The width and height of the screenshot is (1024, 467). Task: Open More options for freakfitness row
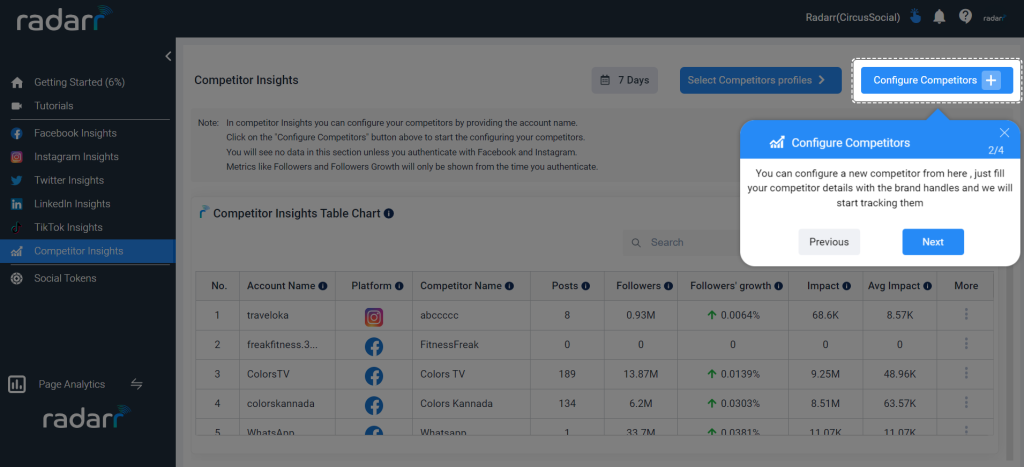[x=966, y=344]
